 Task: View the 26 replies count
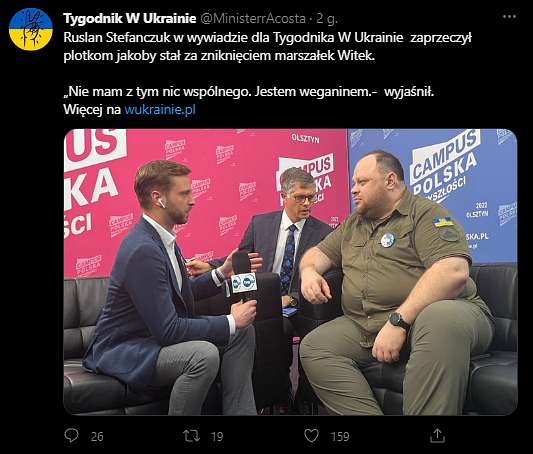[x=97, y=436]
